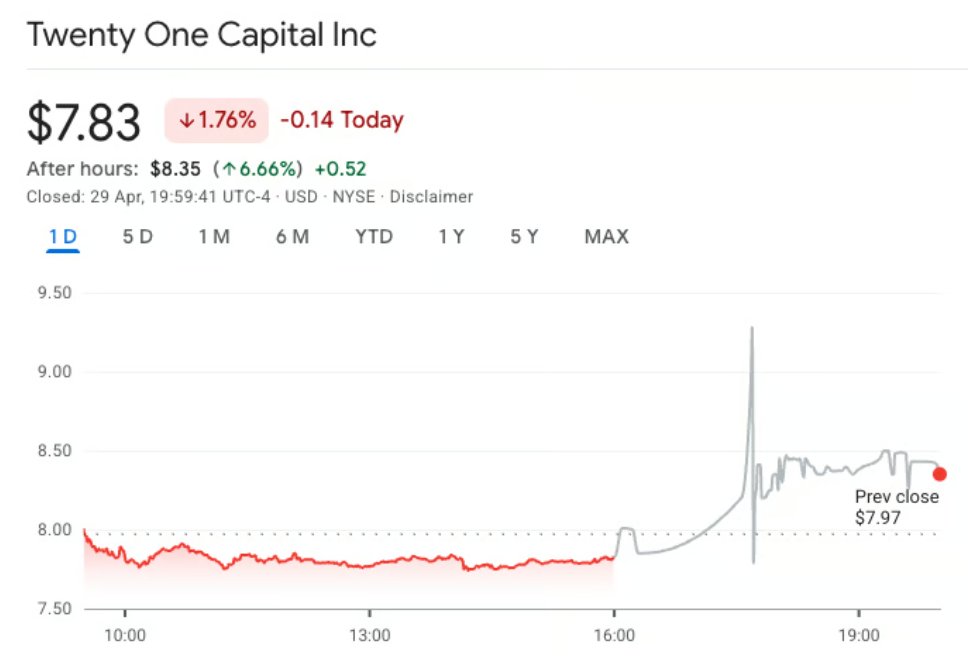Image resolution: width=971 pixels, height=672 pixels.
Task: Click the 13:00 time axis label
Action: [369, 636]
